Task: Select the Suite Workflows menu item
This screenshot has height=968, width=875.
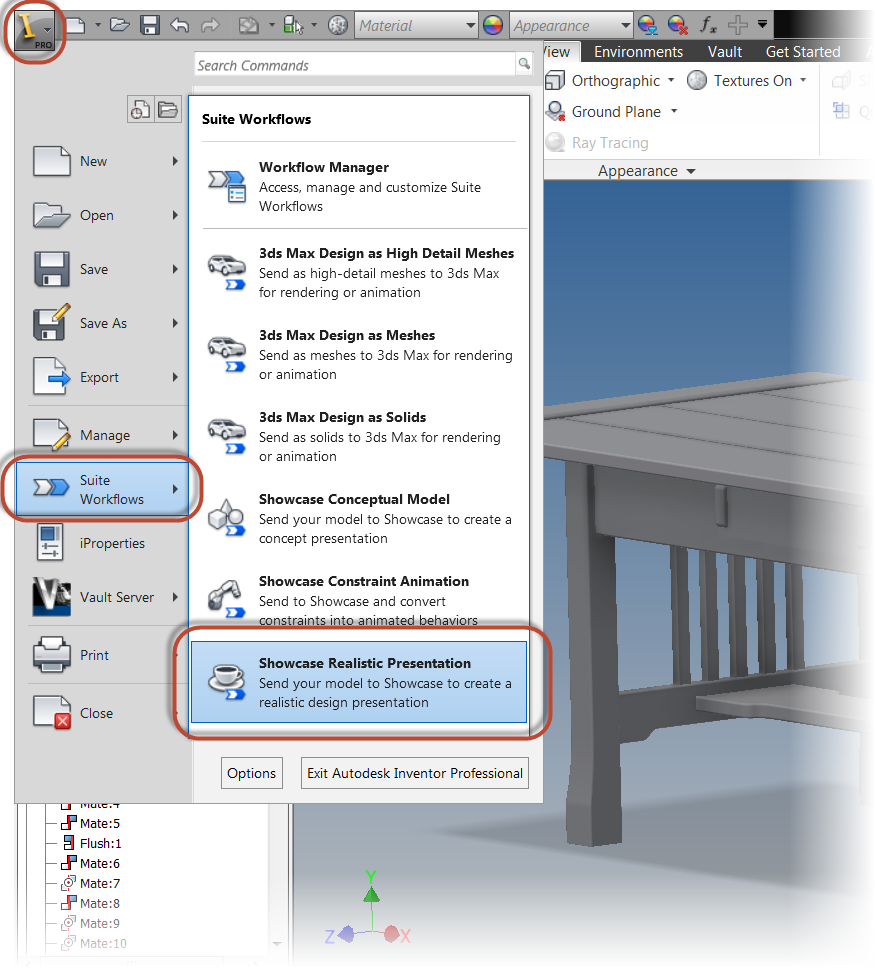Action: [103, 489]
